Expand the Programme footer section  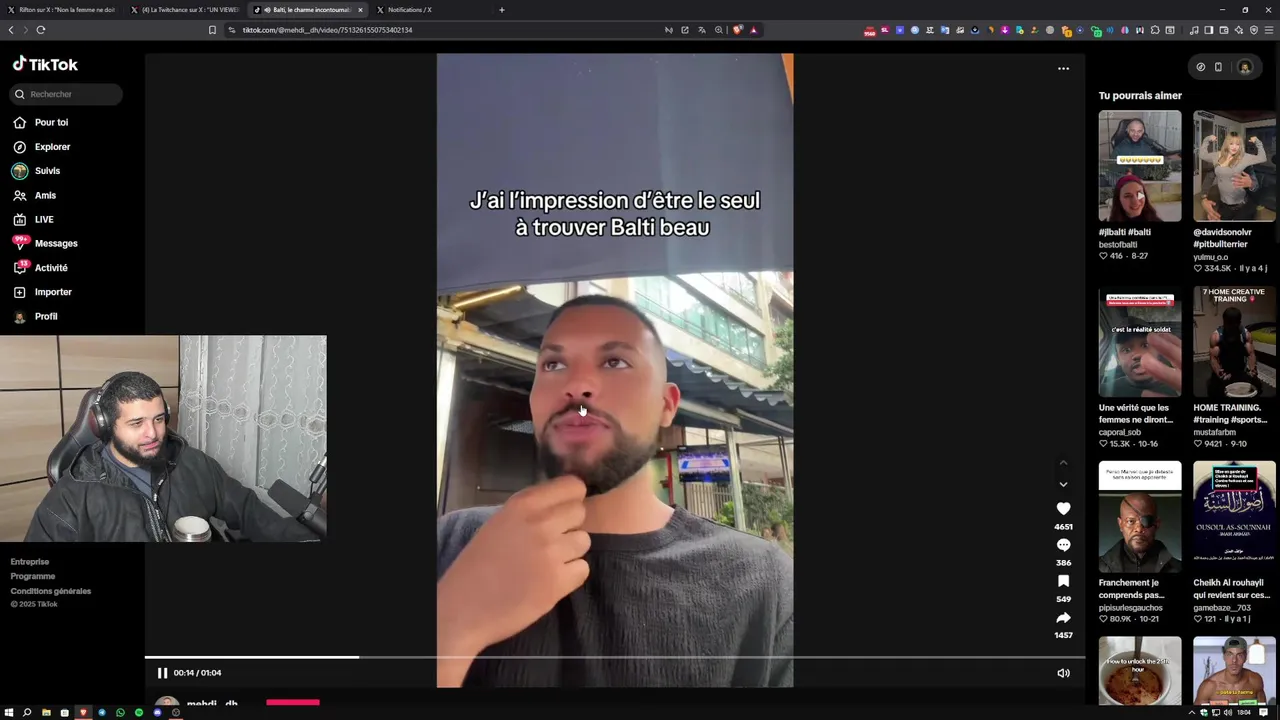point(33,576)
